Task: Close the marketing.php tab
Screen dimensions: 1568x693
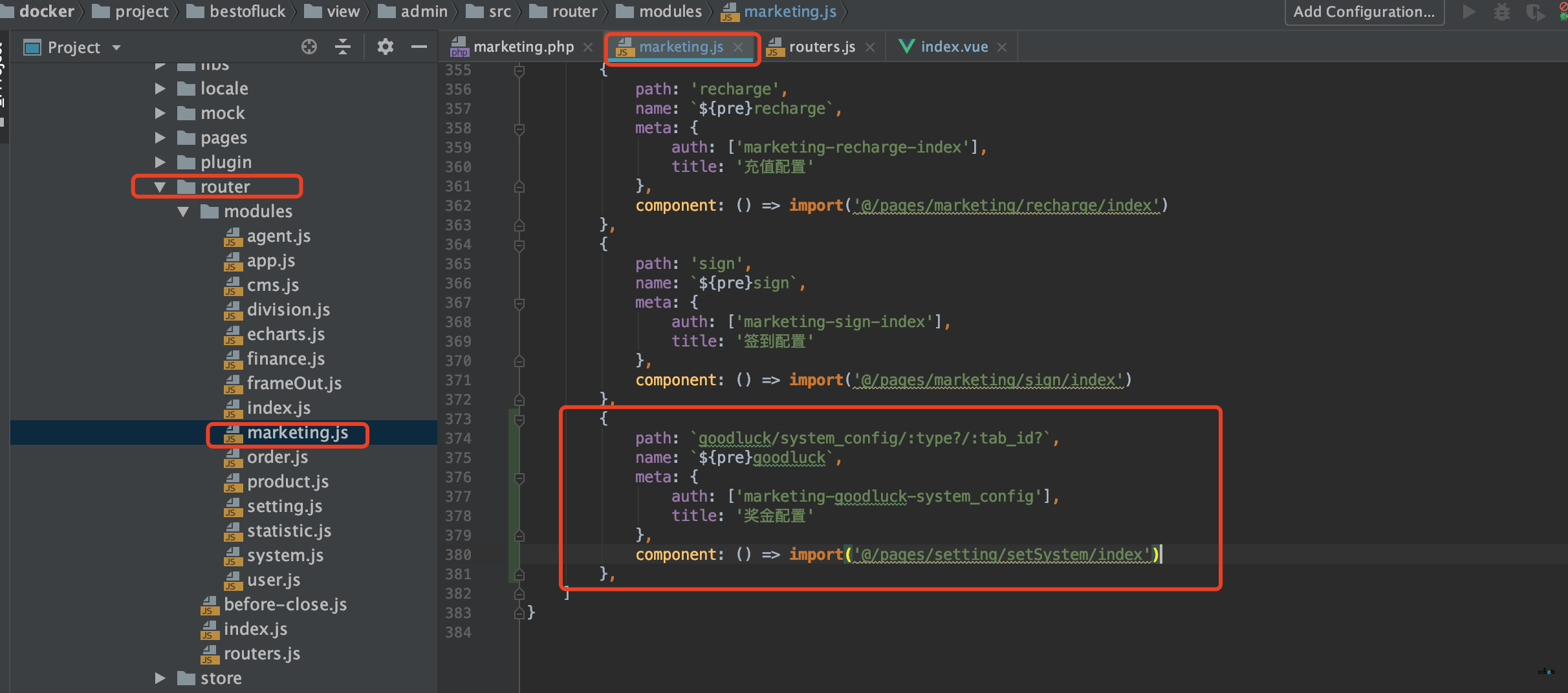Action: (x=588, y=47)
